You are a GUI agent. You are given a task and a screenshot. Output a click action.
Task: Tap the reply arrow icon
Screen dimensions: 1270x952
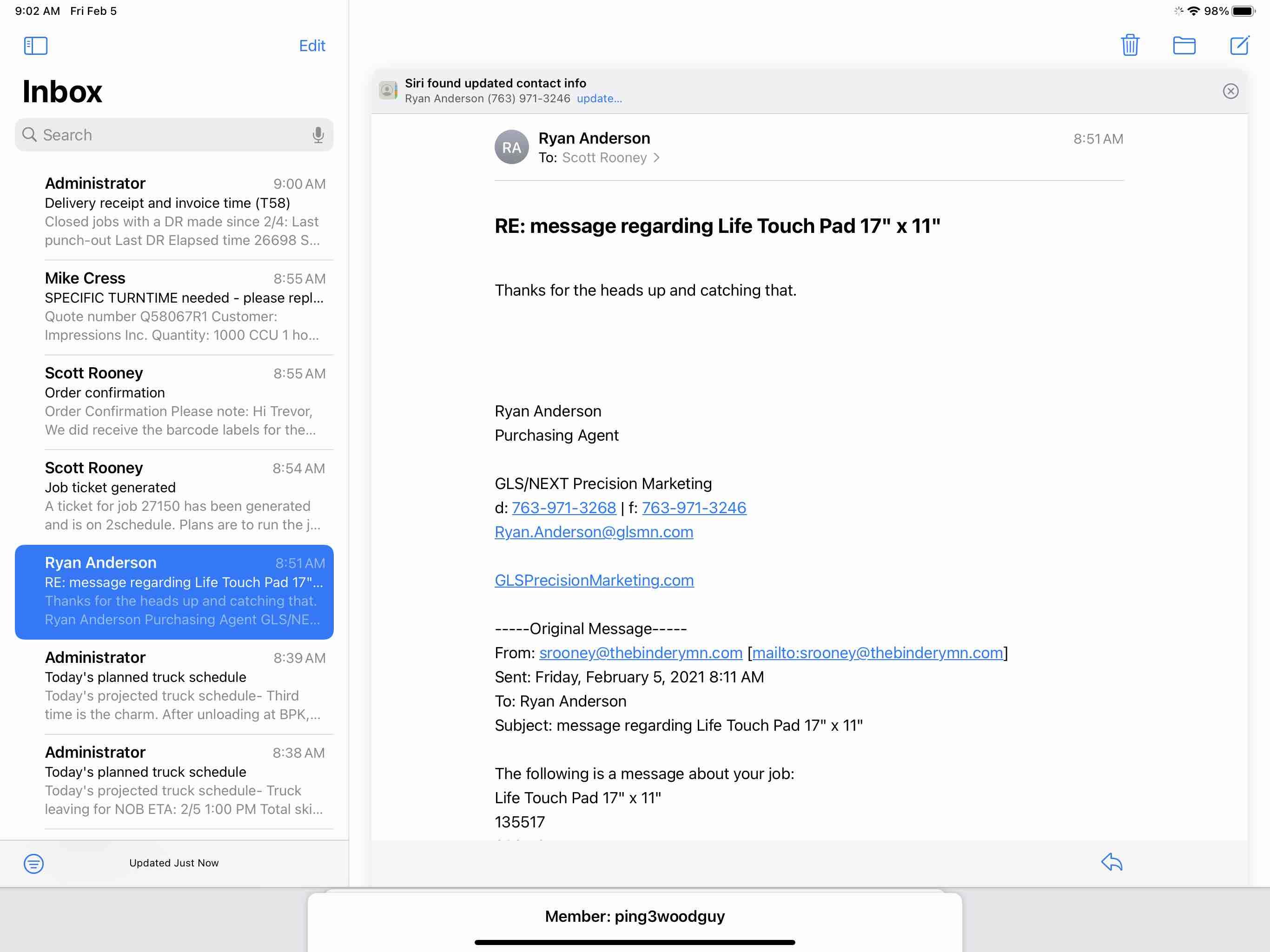(1111, 862)
